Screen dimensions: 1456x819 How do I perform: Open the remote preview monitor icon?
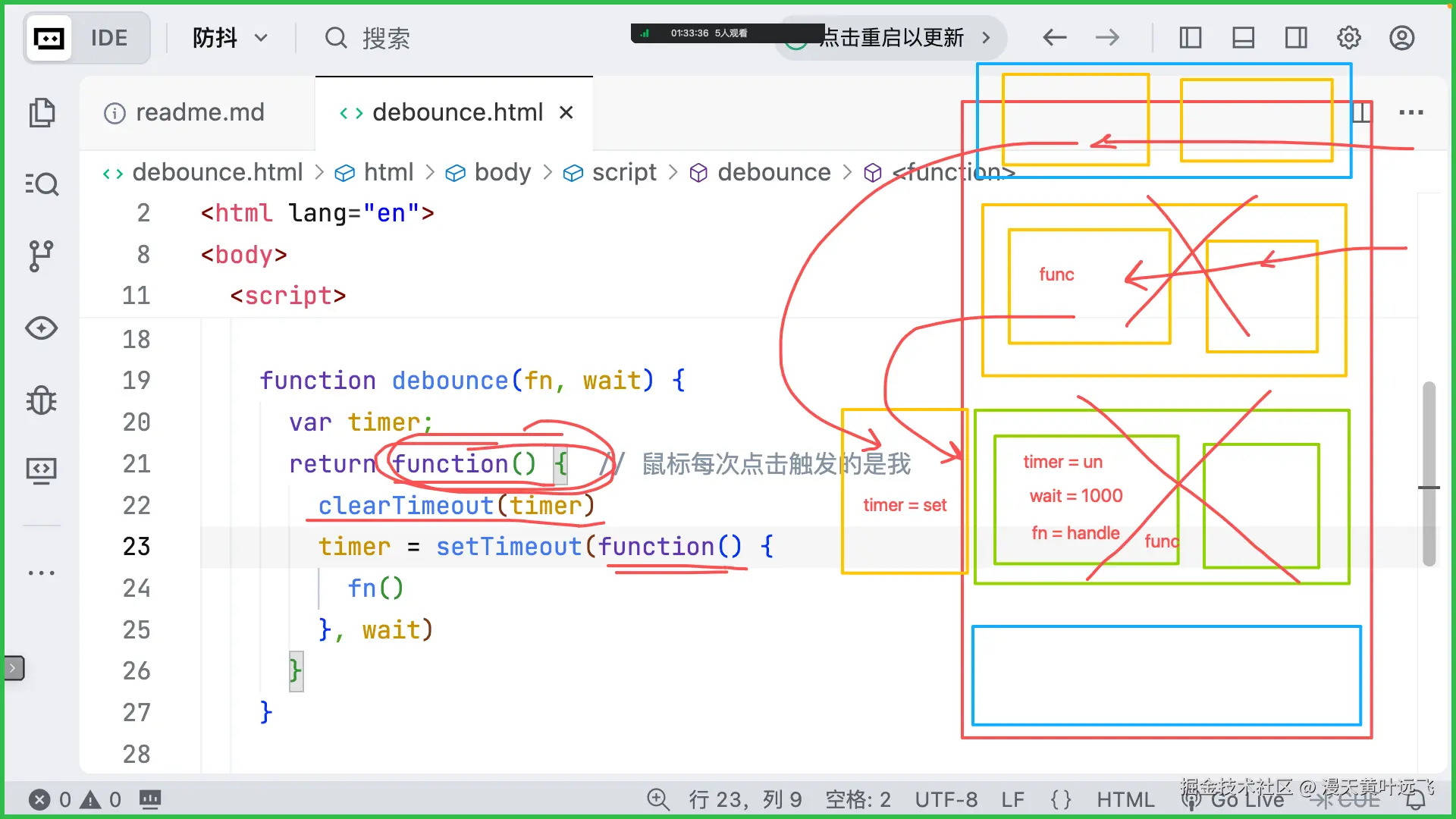(42, 471)
